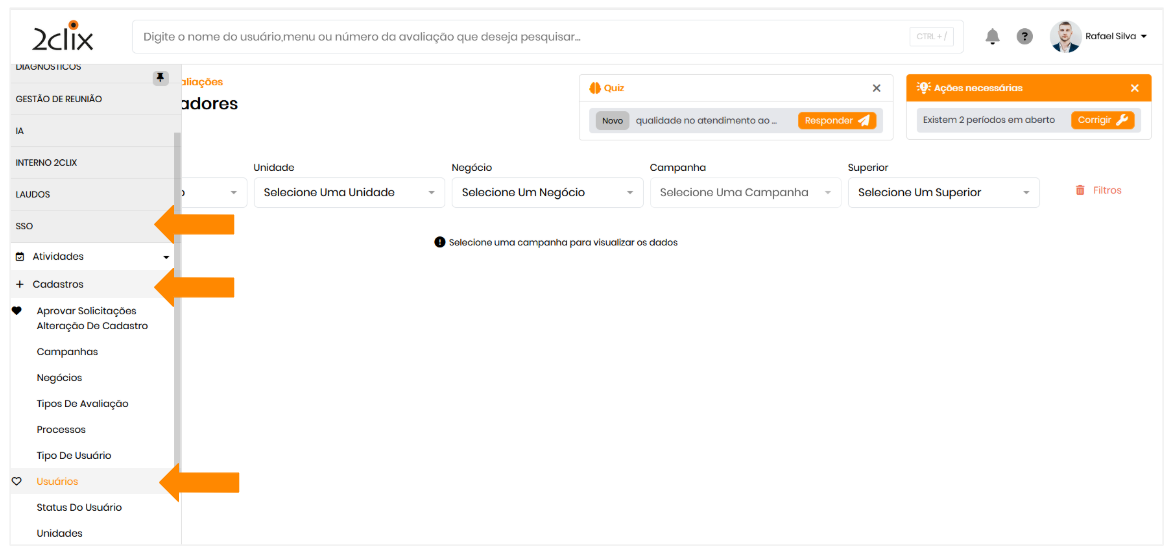Expand the Selecione Uma Campanha dropdown
Image resolution: width=1173 pixels, height=554 pixels.
pyautogui.click(x=744, y=192)
